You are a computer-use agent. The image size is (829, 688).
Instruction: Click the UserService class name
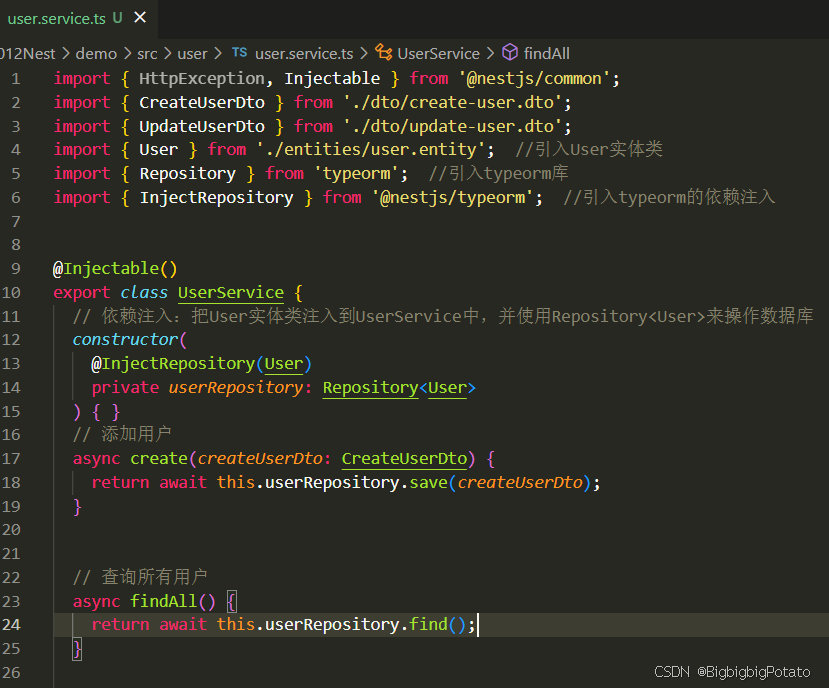coord(231,292)
